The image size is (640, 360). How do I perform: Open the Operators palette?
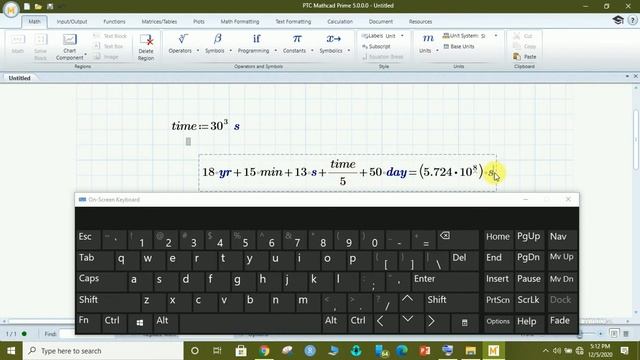tap(180, 44)
